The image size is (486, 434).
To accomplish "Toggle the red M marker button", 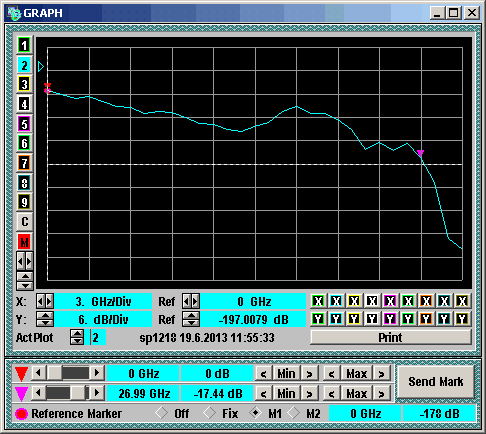I will (x=24, y=242).
